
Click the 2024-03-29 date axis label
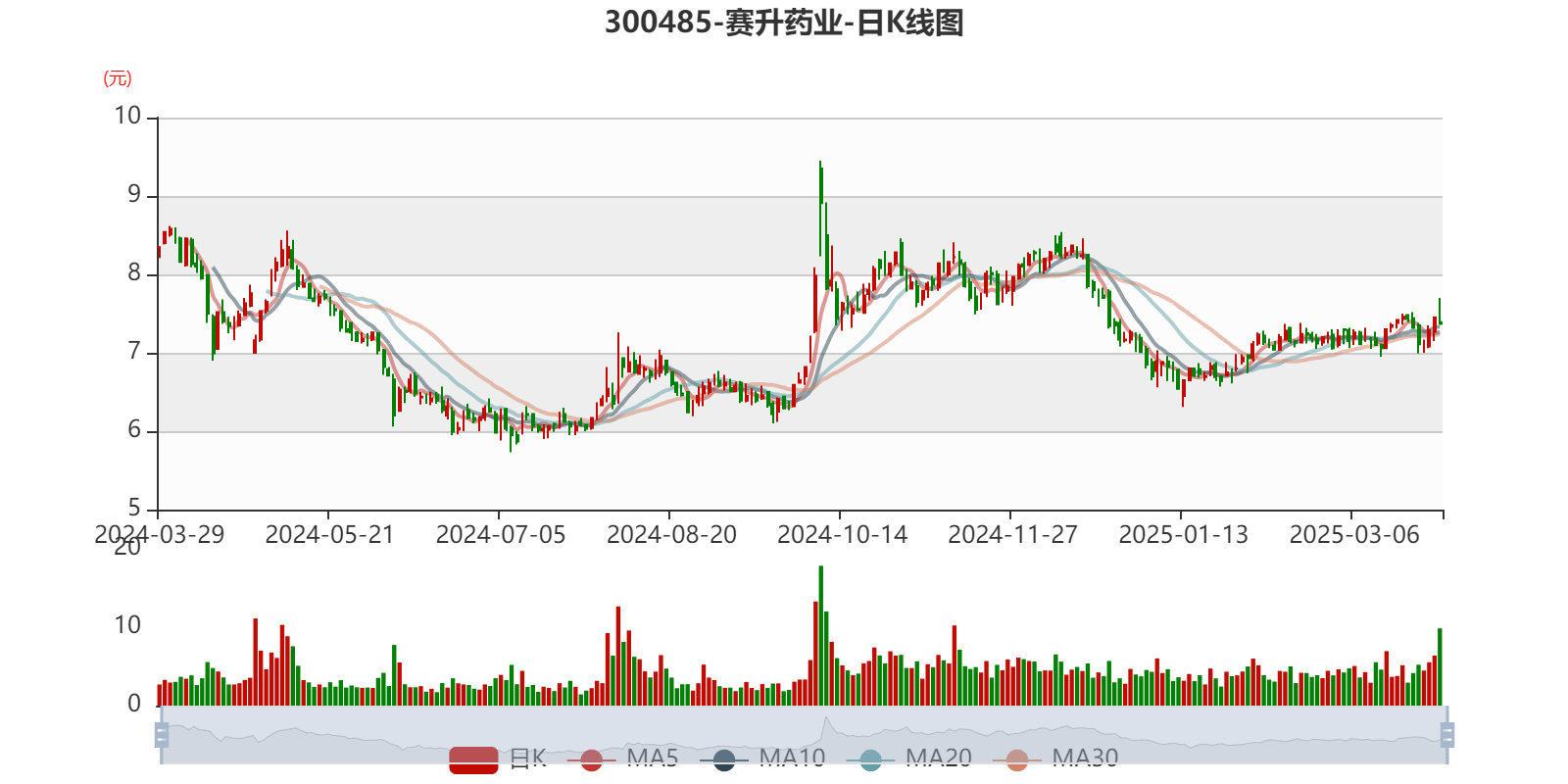pyautogui.click(x=159, y=535)
